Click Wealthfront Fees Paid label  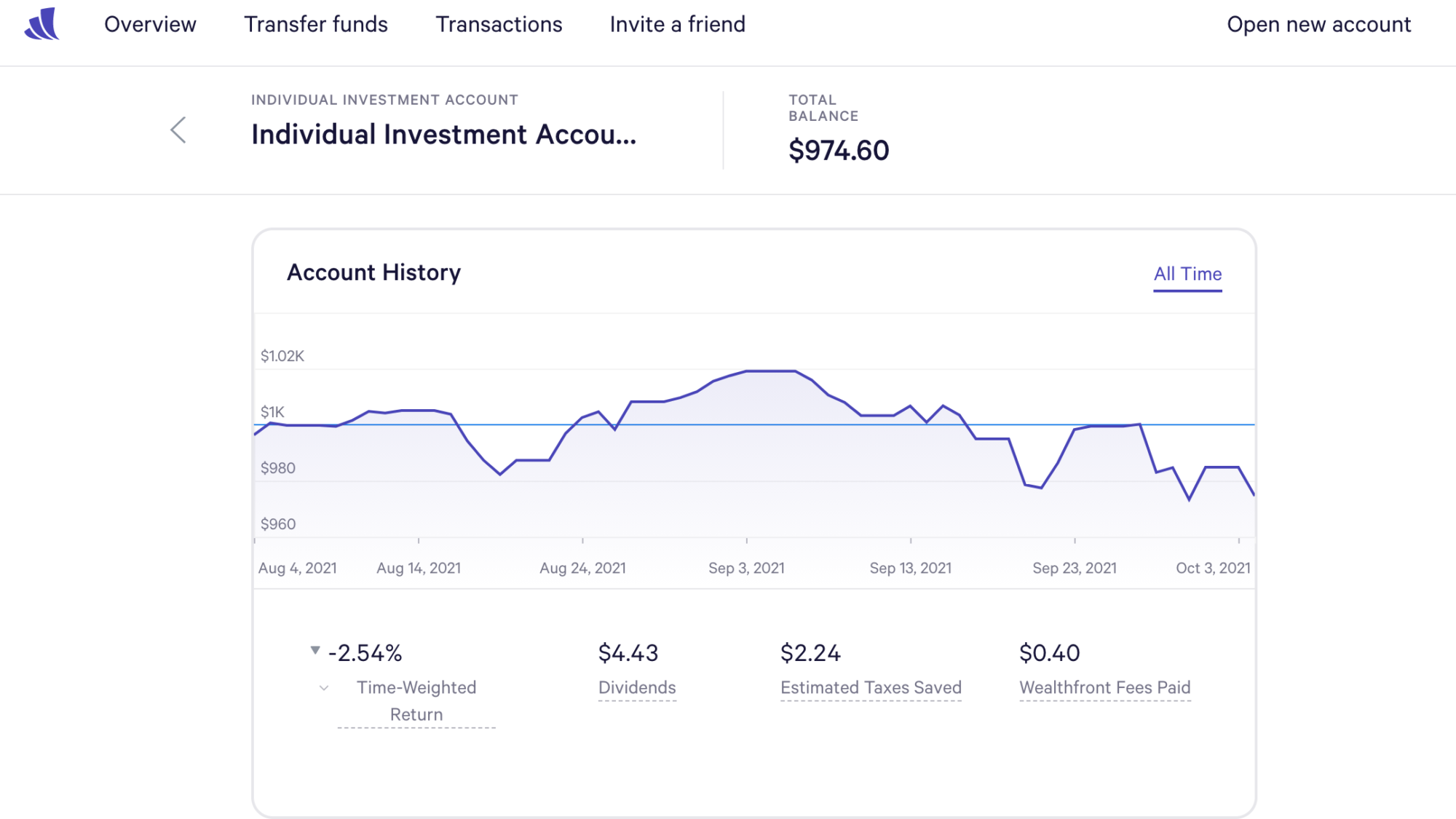[x=1104, y=687]
